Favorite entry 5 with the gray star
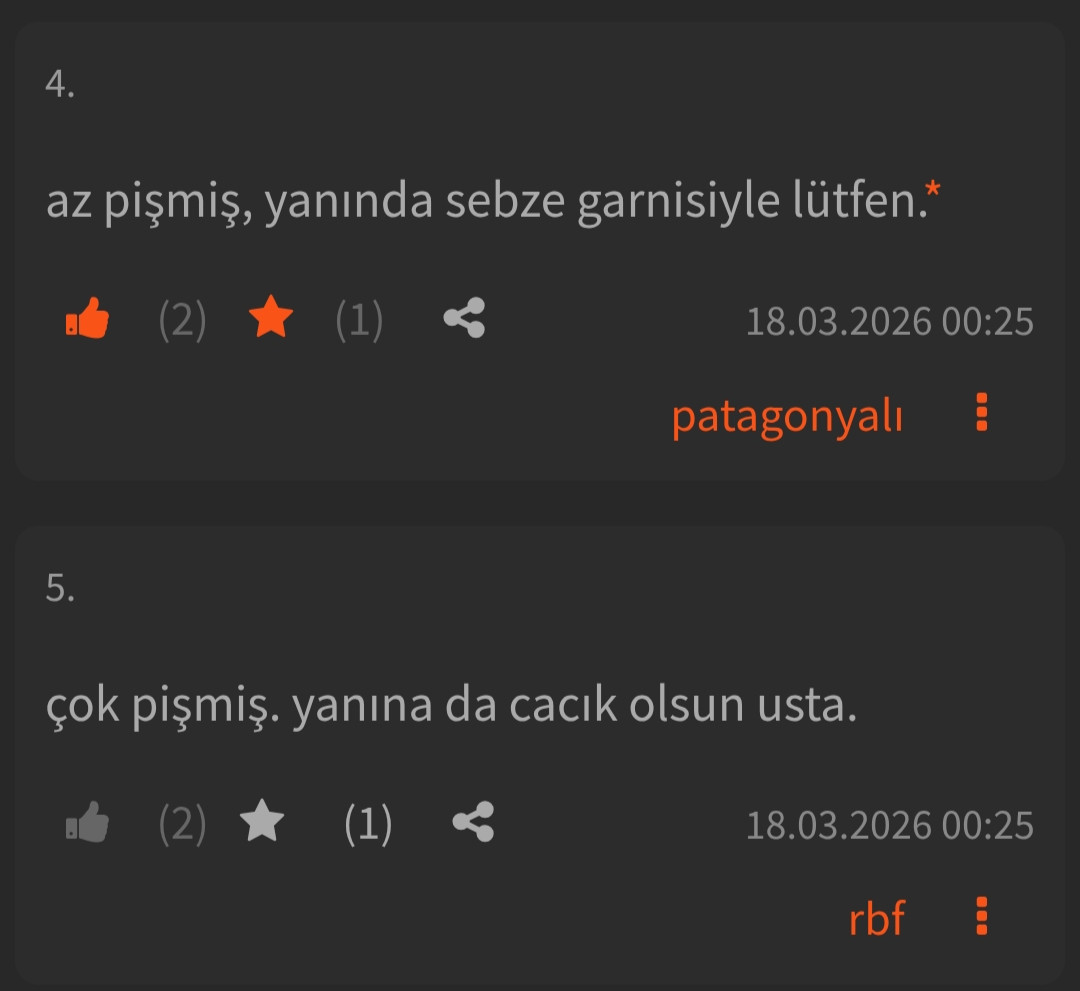This screenshot has width=1080, height=991. [x=263, y=824]
